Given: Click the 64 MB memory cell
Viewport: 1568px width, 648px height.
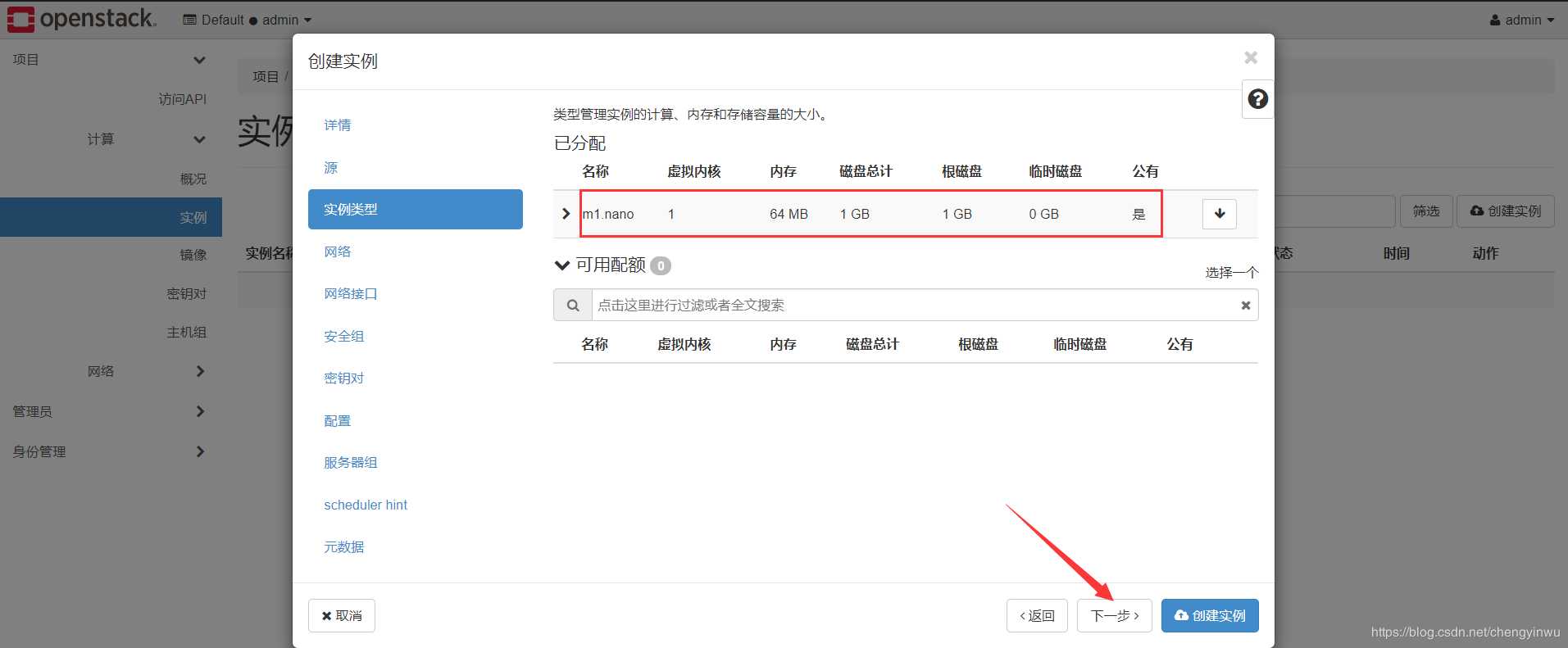Looking at the screenshot, I should coord(789,214).
